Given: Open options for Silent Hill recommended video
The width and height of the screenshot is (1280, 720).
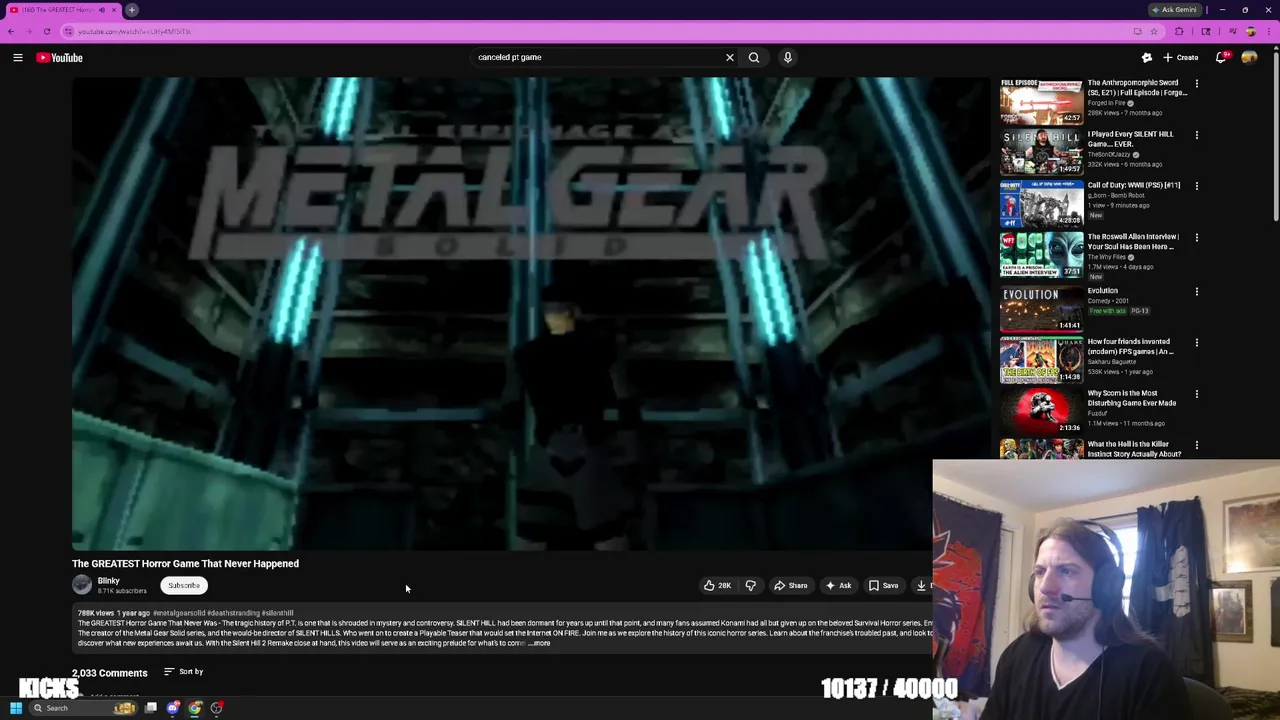Looking at the screenshot, I should [x=1197, y=135].
